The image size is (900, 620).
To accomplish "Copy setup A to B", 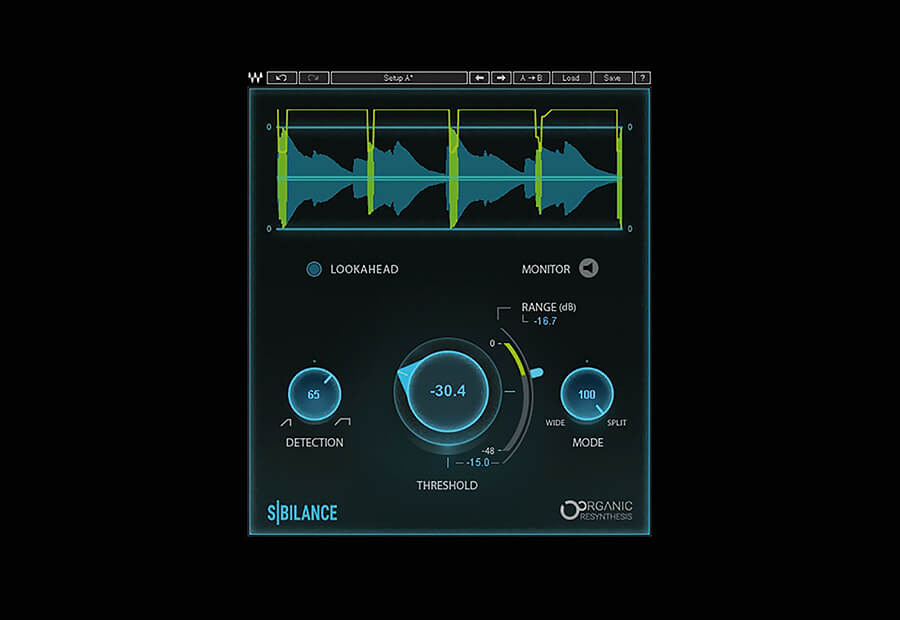I will (x=532, y=78).
